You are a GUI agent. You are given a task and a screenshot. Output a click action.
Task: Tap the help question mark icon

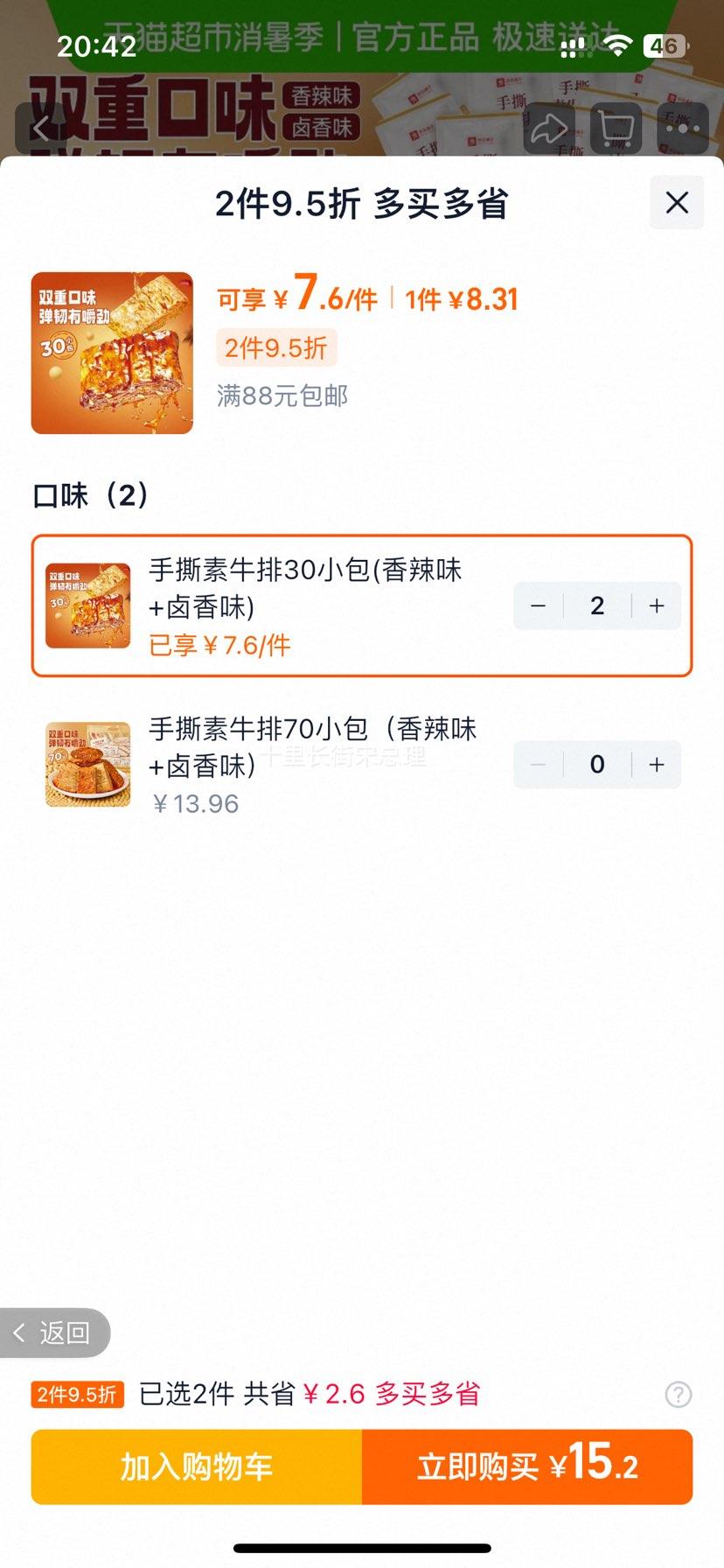click(x=678, y=1394)
